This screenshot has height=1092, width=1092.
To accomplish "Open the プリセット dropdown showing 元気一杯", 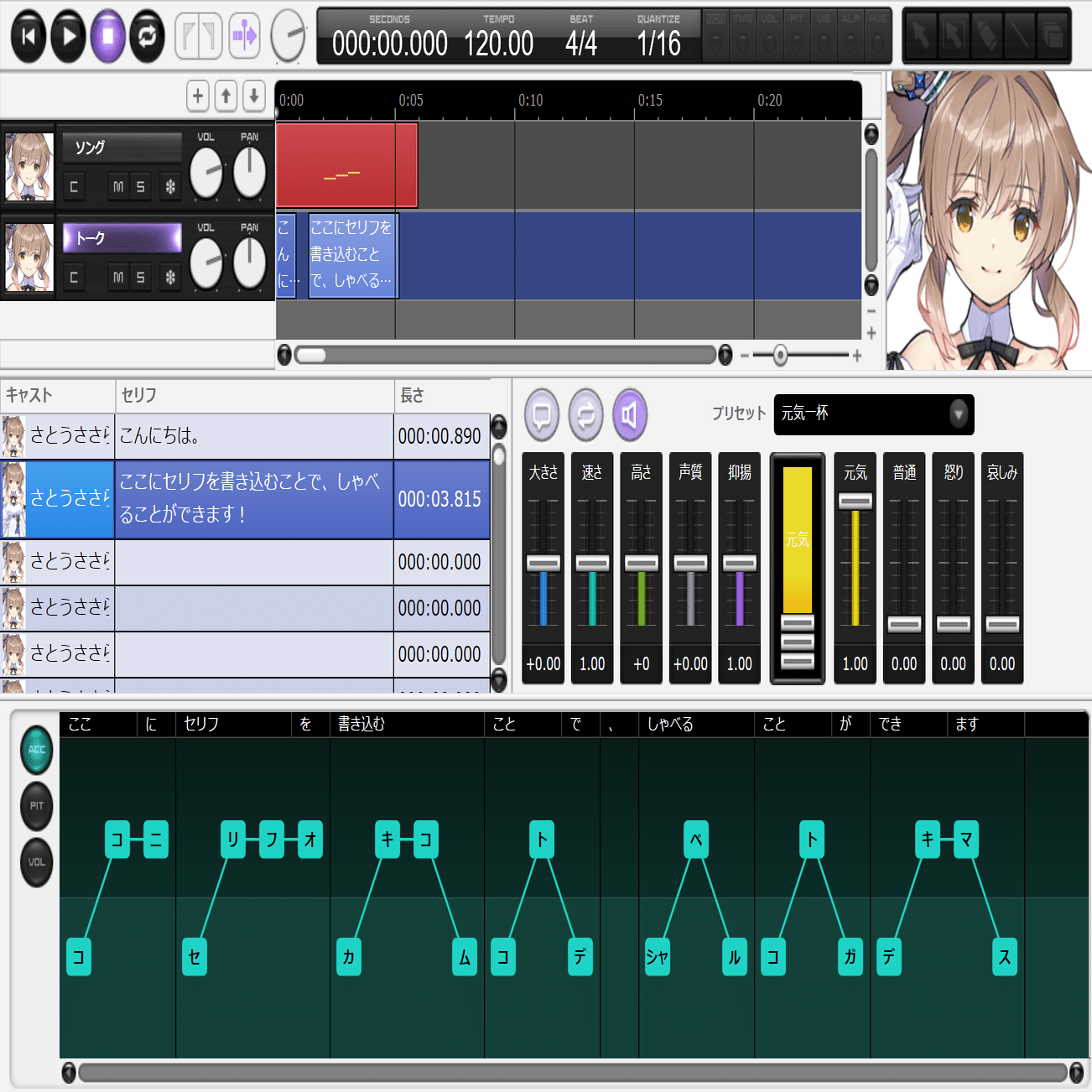I will (x=874, y=414).
